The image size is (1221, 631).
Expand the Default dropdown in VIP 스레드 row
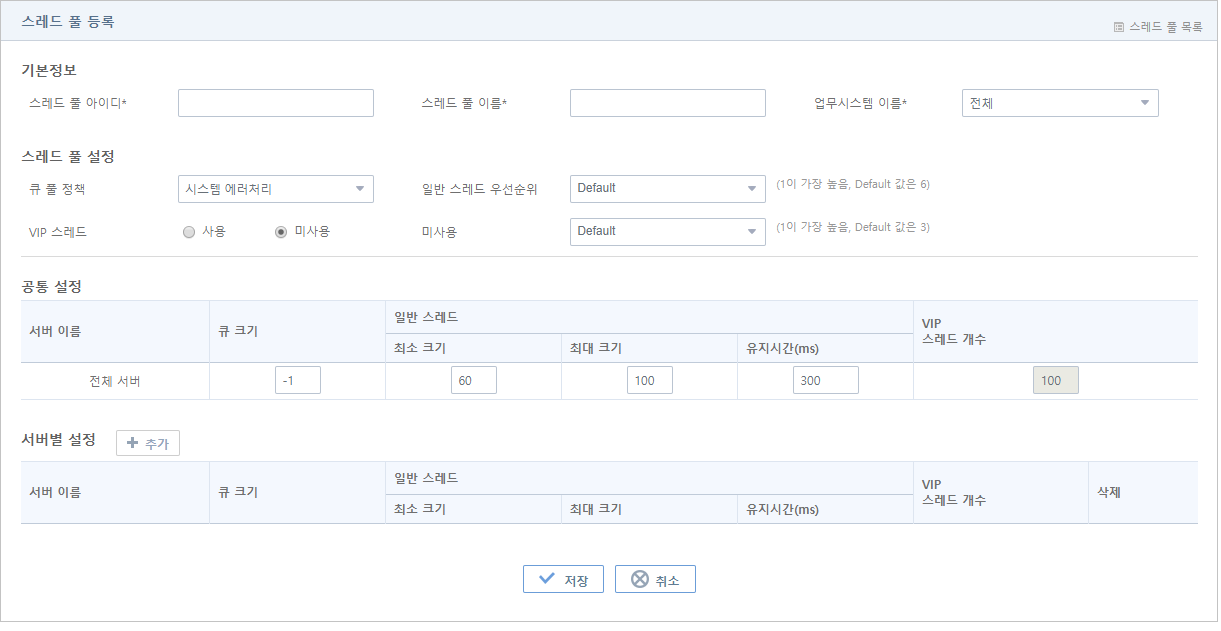click(667, 232)
